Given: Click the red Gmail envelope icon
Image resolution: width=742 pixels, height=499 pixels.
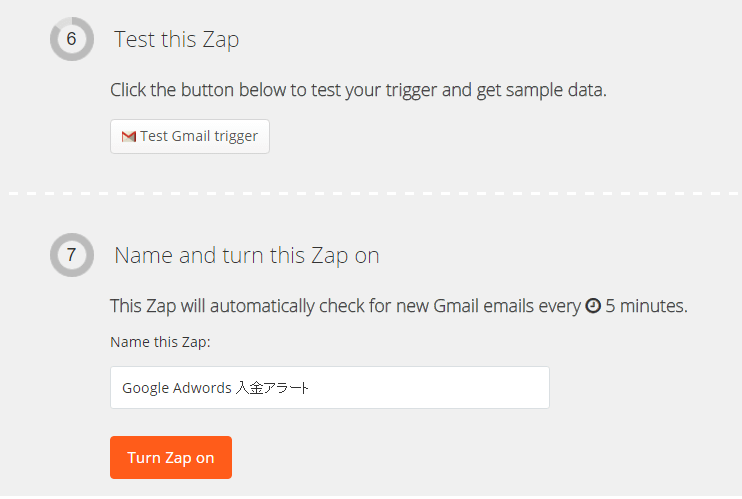Looking at the screenshot, I should [x=129, y=137].
